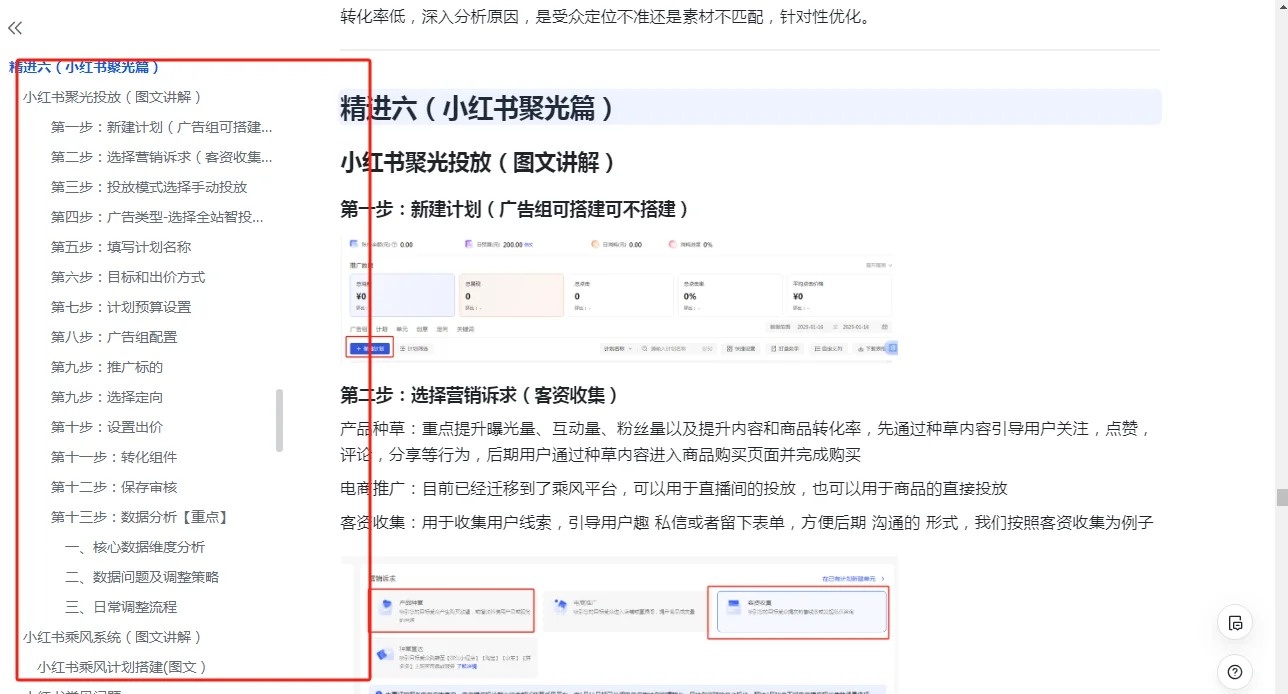The image size is (1288, 694).
Task: Go to 第十步：设置出价
Action: pos(107,427)
